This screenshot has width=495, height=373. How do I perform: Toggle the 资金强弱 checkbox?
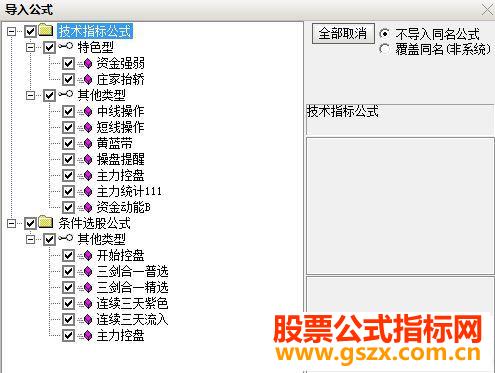[x=68, y=63]
